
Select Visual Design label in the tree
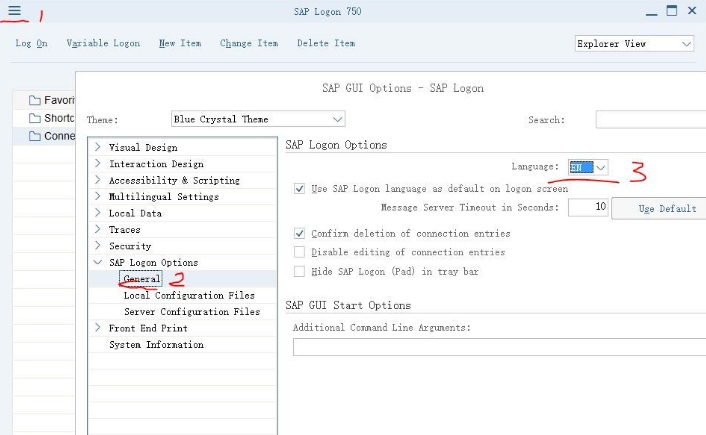pos(143,147)
